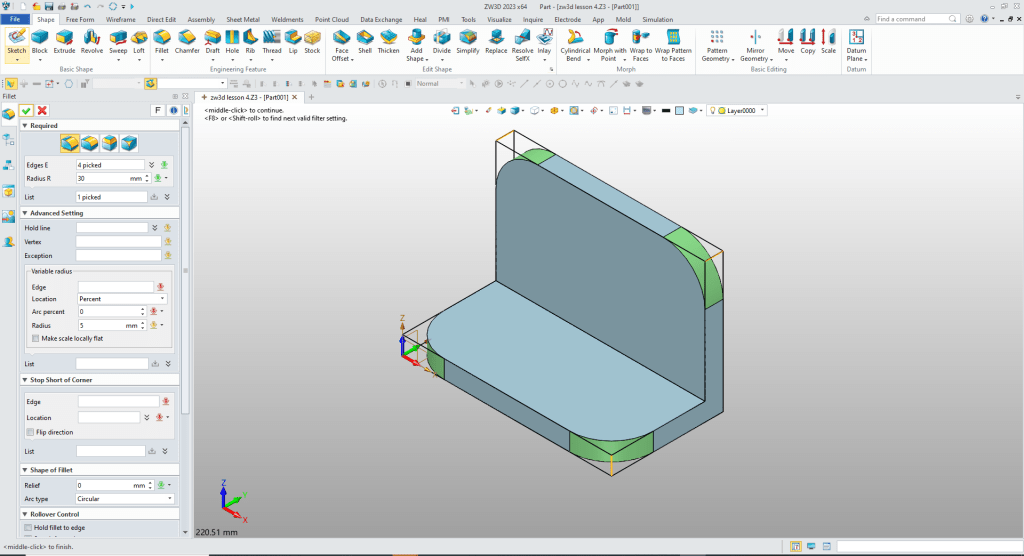Image resolution: width=1024 pixels, height=556 pixels.
Task: Click the black color swatch in view toolbar
Action: tap(665, 110)
